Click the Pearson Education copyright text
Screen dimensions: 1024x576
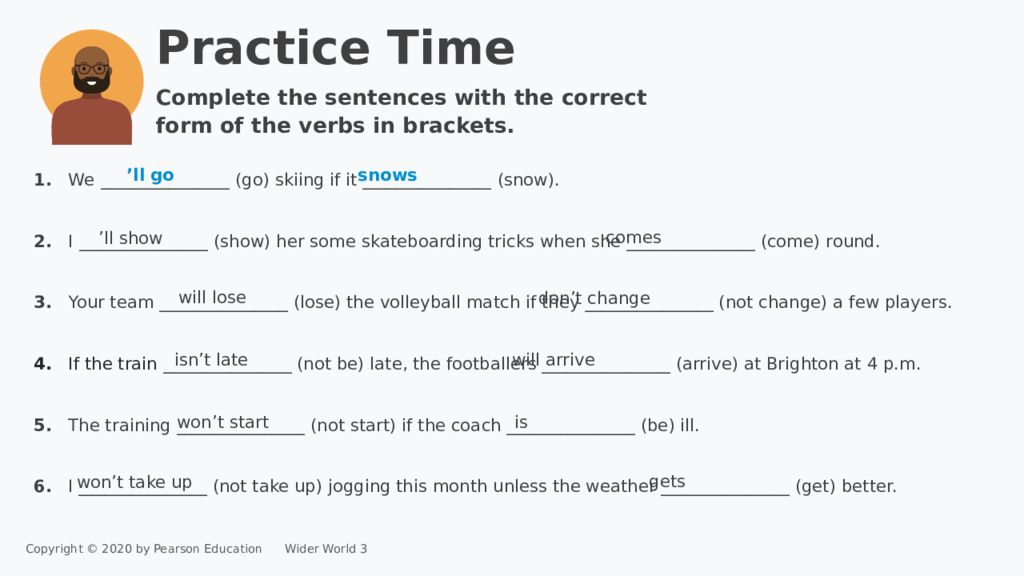coord(144,549)
